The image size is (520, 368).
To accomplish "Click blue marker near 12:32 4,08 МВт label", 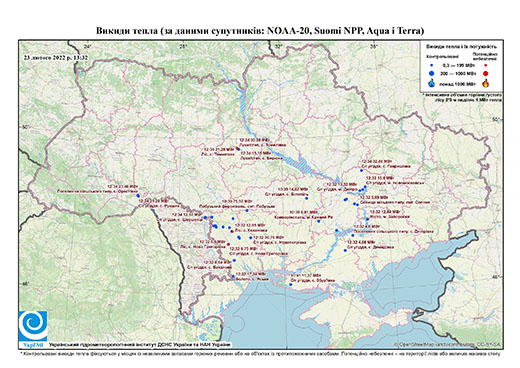I will (x=345, y=250).
